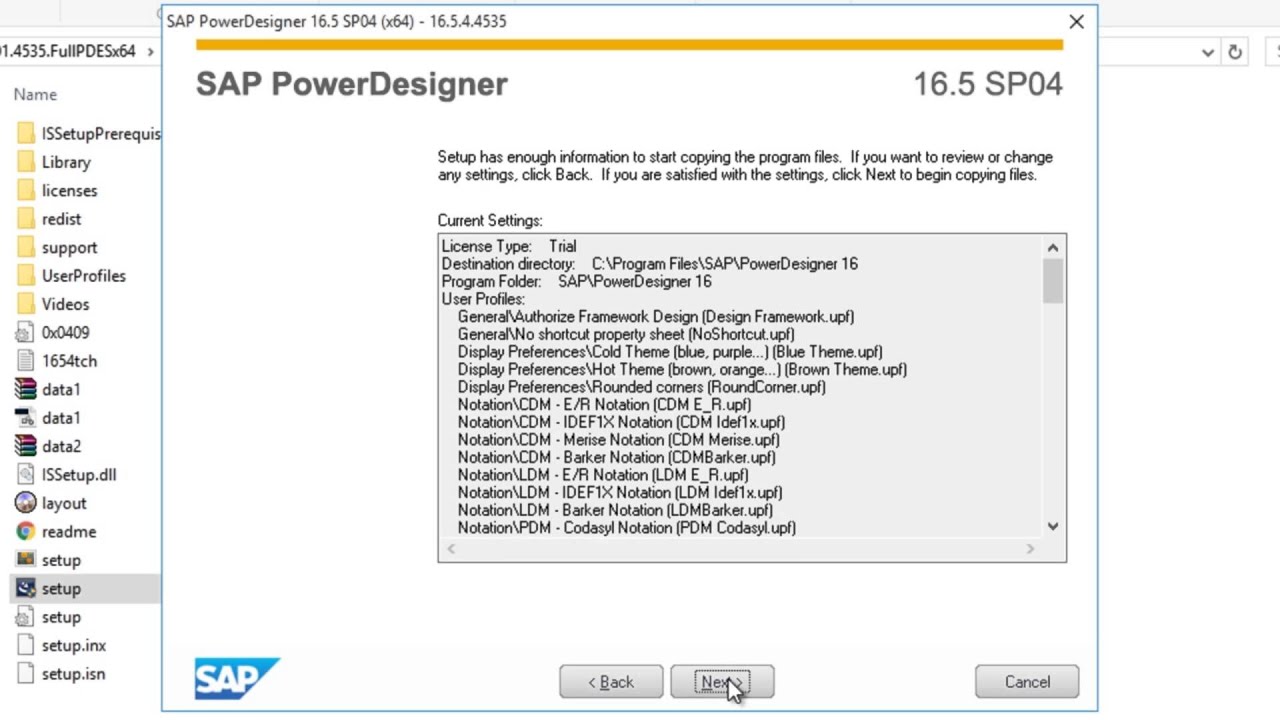Select the setup.inx file icon
The width and height of the screenshot is (1280, 720).
pos(26,646)
